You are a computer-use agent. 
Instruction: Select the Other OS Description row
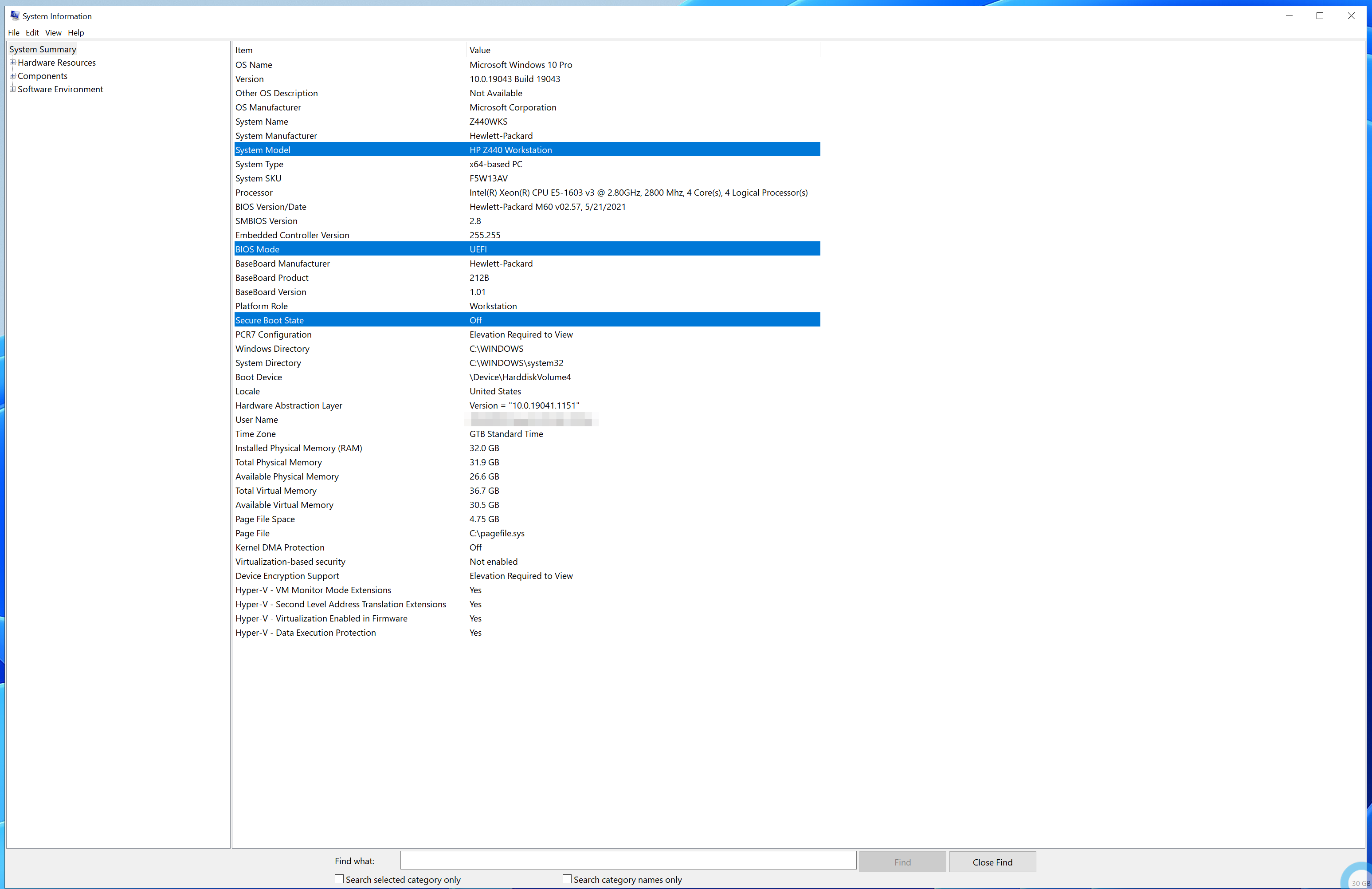[527, 94]
